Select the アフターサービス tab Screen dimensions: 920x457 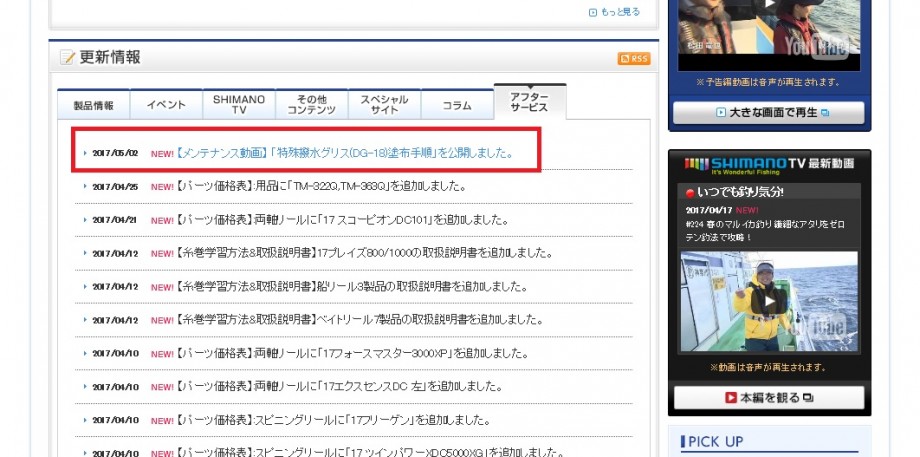530,103
